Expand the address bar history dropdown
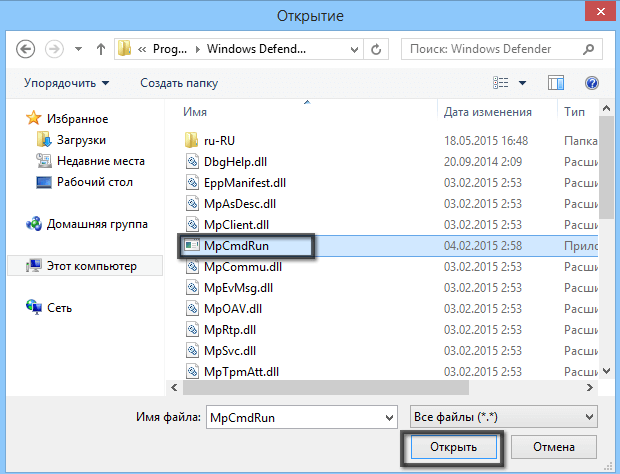The image size is (620, 474). [x=354, y=49]
